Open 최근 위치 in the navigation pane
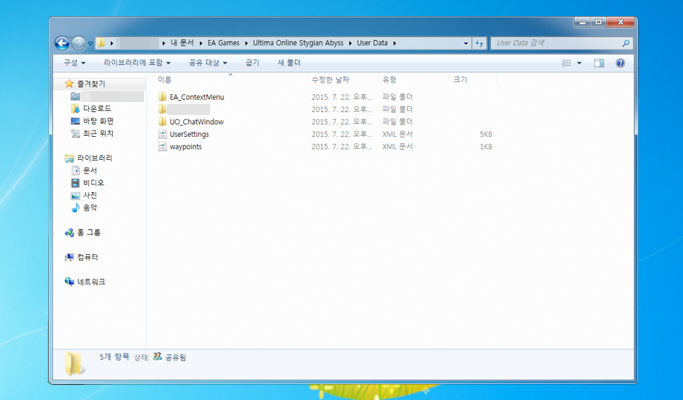Screen dimensions: 683x400 (98, 133)
